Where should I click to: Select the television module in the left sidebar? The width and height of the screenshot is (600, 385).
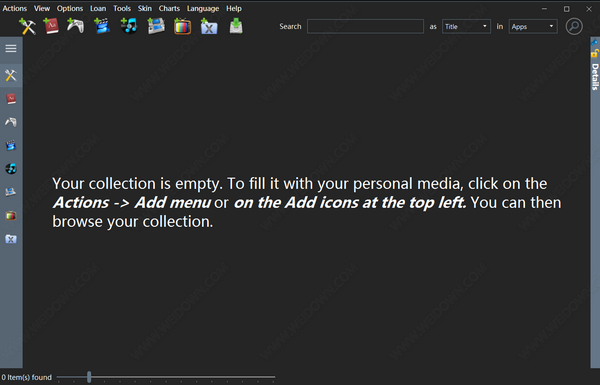coord(11,215)
